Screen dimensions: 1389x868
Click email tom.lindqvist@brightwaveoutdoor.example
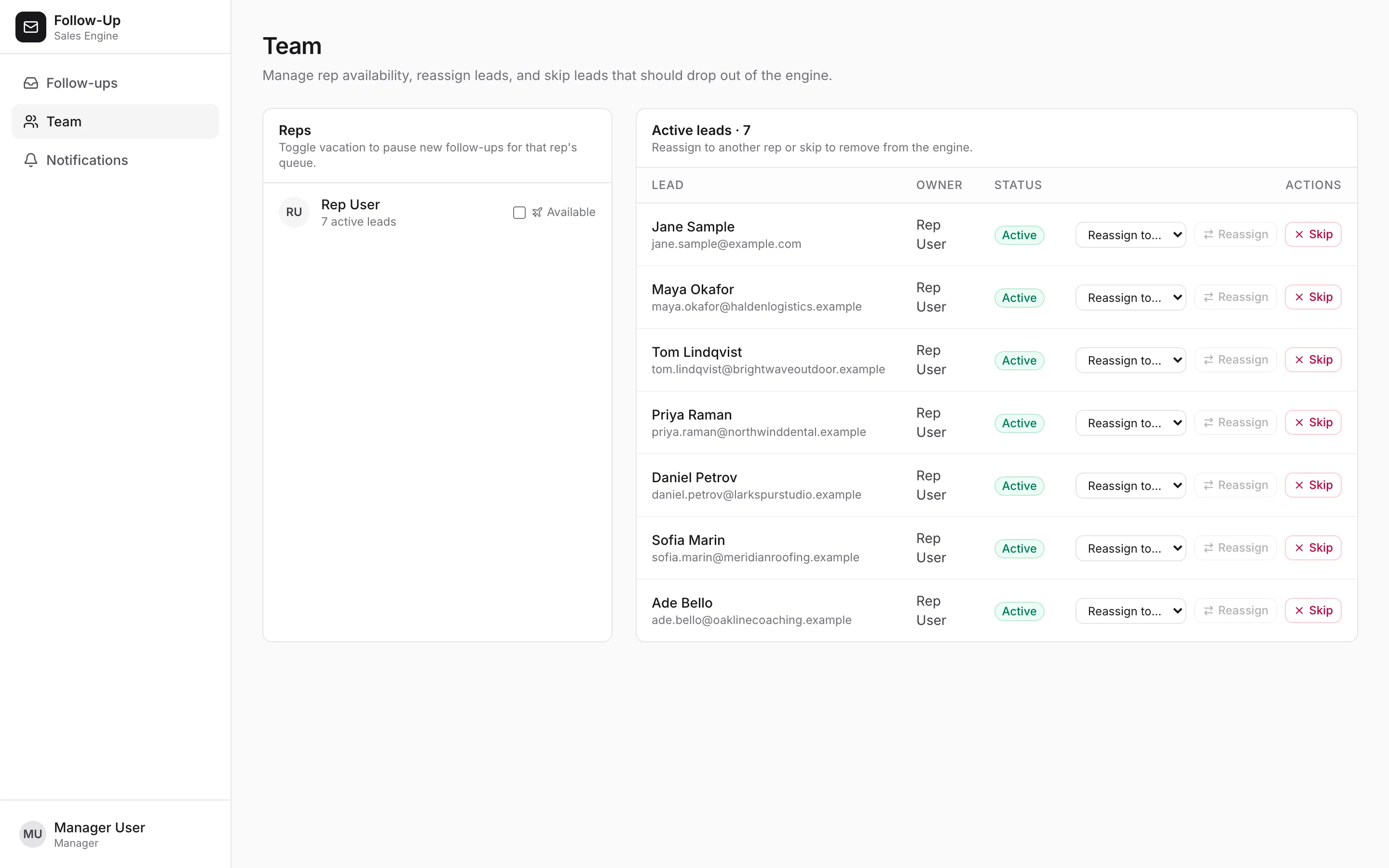coord(768,369)
